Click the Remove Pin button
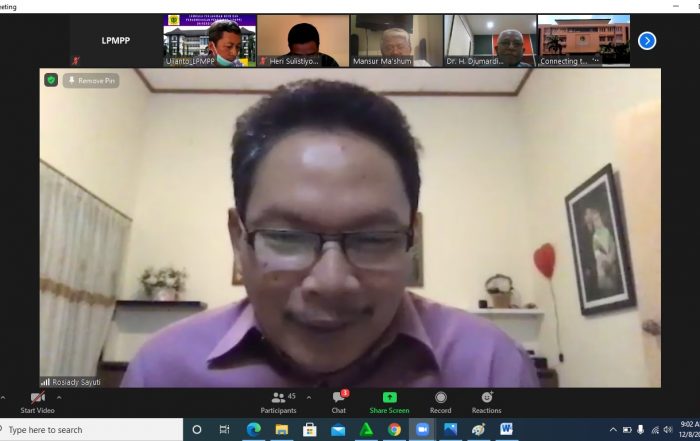This screenshot has height=441, width=700. [91, 80]
